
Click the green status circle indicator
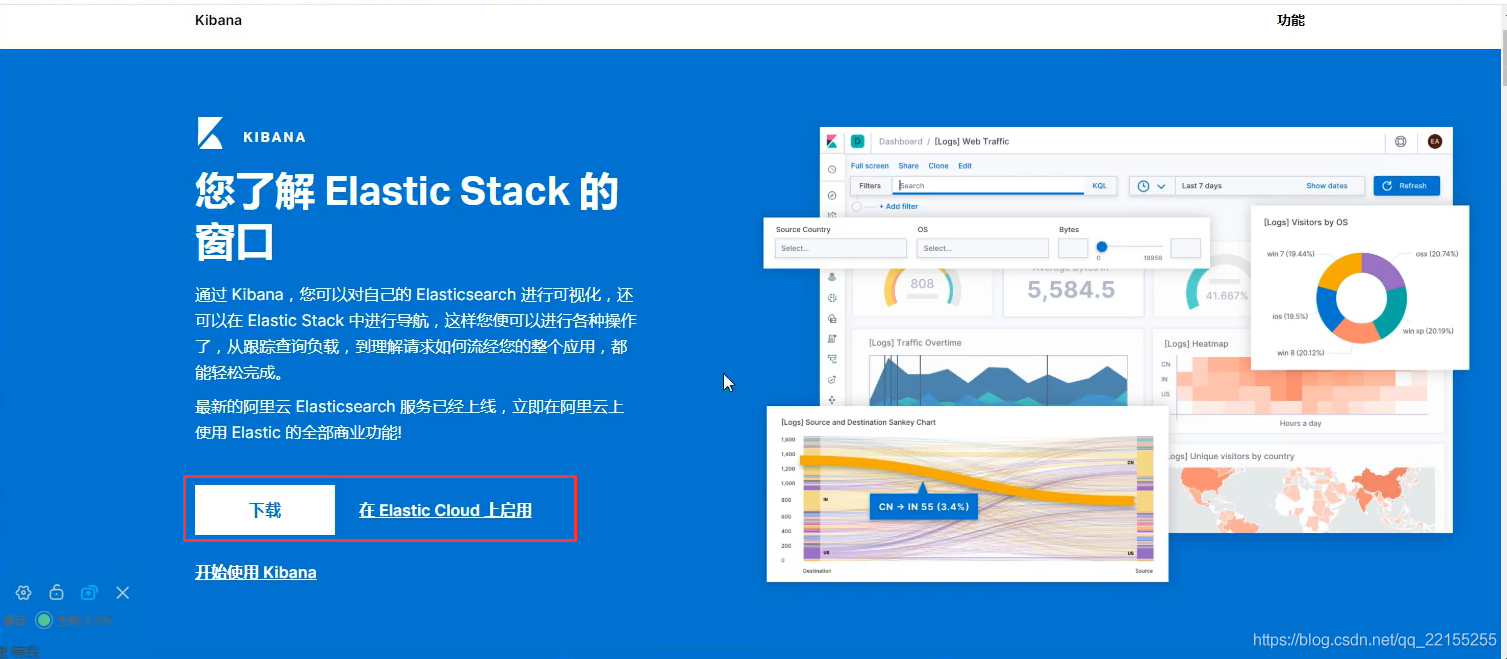[44, 620]
